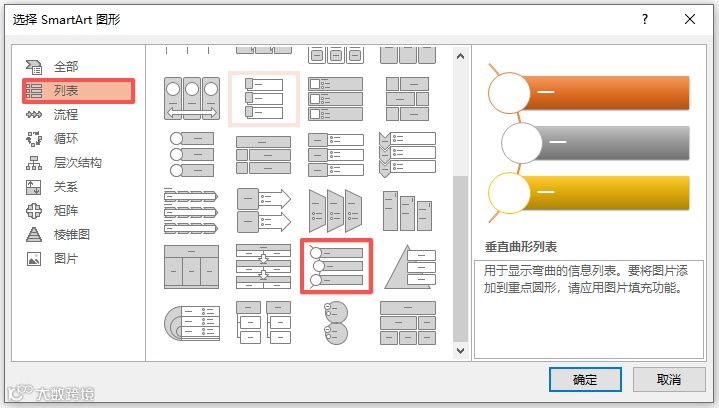Choose the layout of two stacked circles with bullets
Viewport: 719px width, 408px height.
tap(336, 322)
